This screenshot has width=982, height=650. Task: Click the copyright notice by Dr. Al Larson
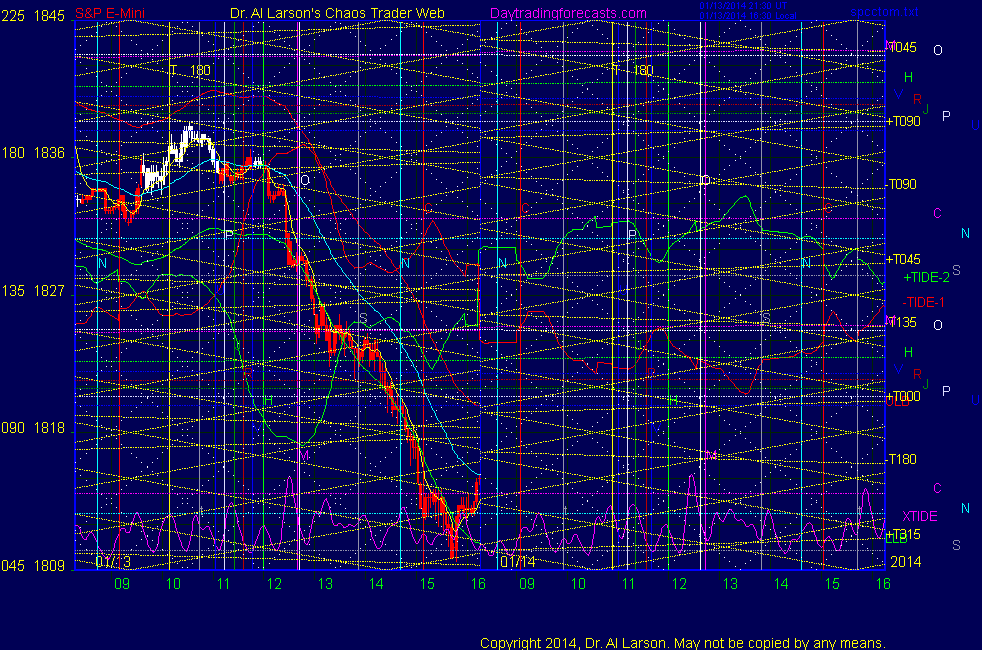click(x=683, y=642)
